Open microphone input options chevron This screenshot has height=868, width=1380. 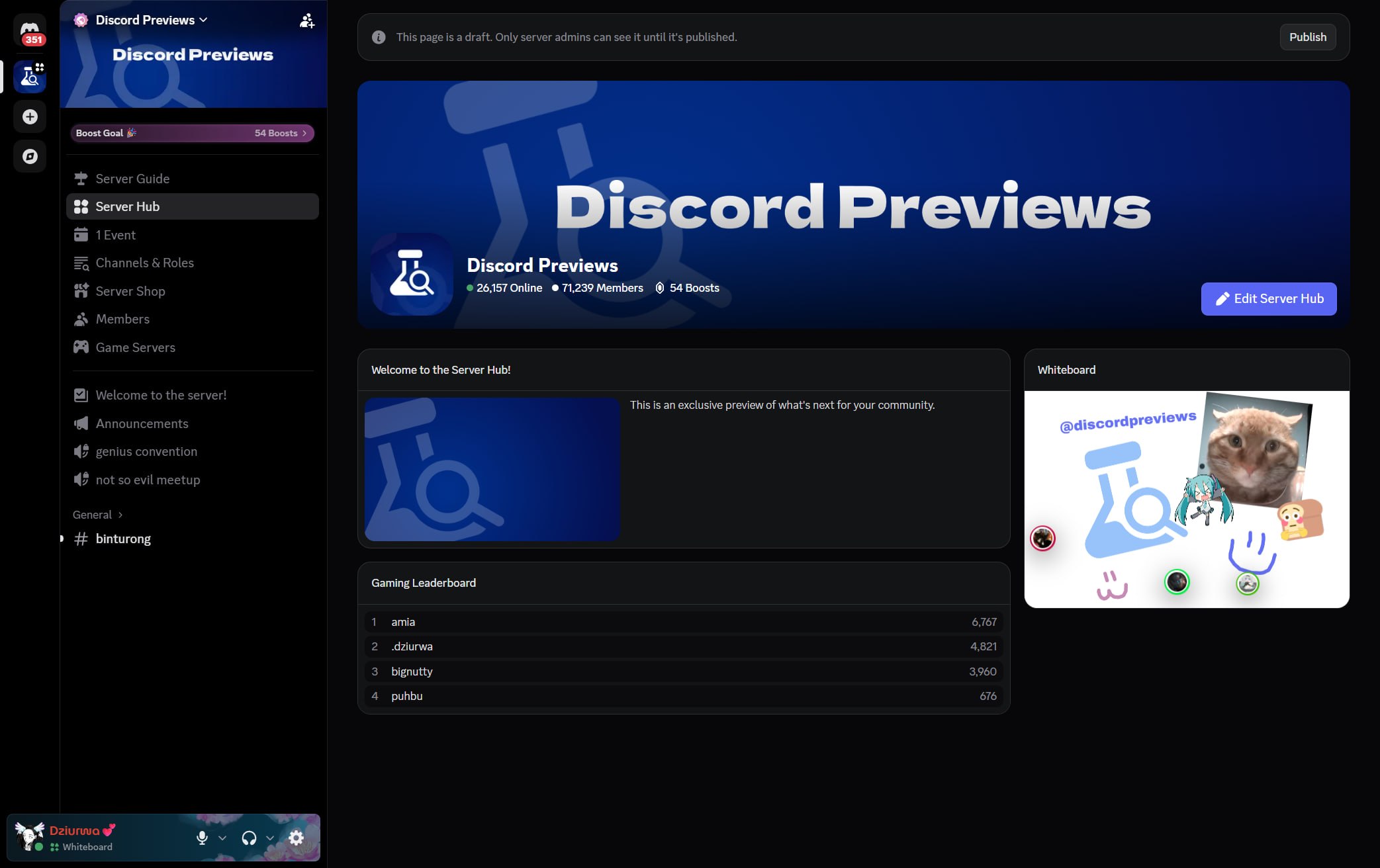point(222,838)
